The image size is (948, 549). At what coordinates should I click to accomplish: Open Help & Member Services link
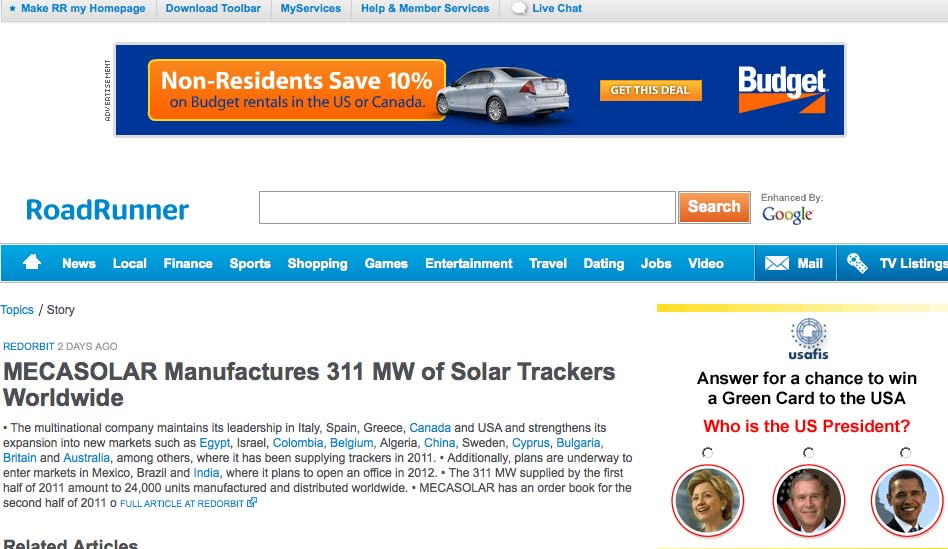425,8
